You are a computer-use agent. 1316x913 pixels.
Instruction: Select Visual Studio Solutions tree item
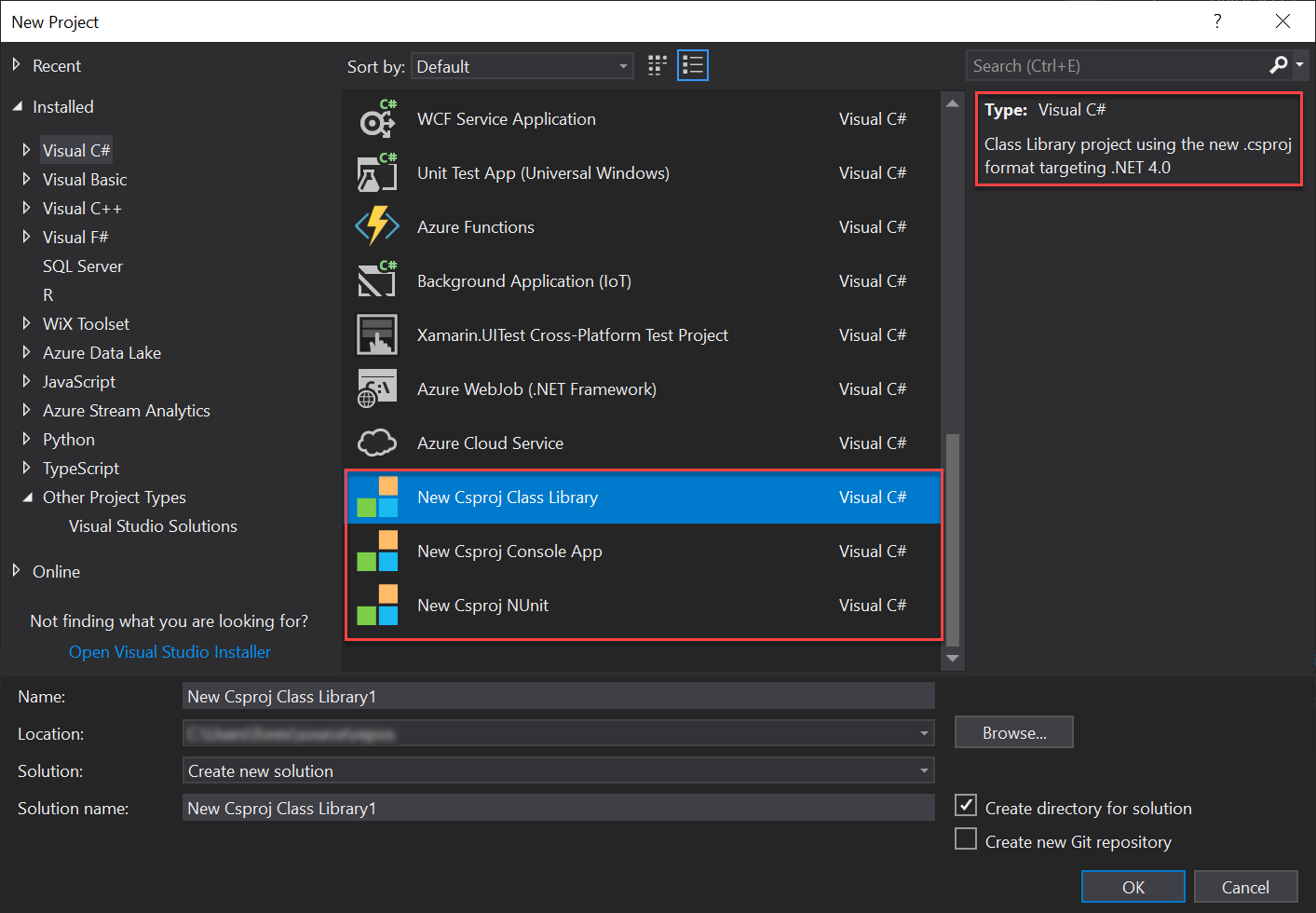153,526
